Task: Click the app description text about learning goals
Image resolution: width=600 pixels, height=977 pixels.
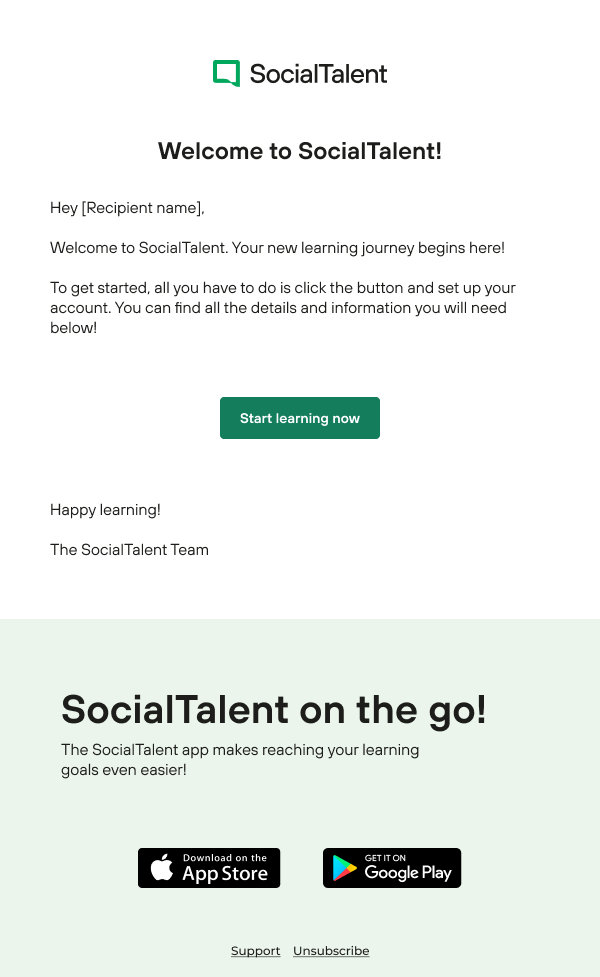Action: tap(240, 760)
